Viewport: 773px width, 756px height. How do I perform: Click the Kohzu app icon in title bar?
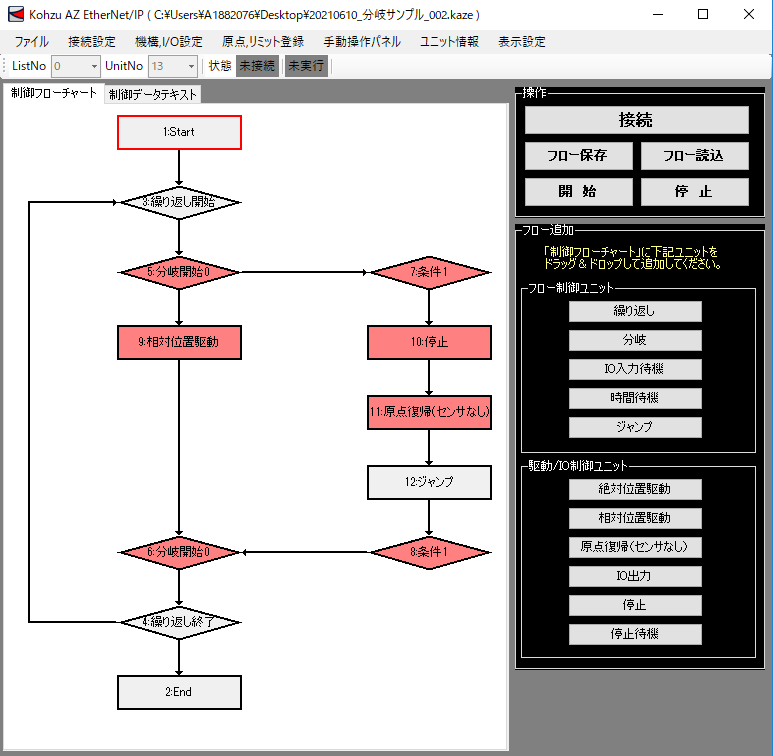15,15
